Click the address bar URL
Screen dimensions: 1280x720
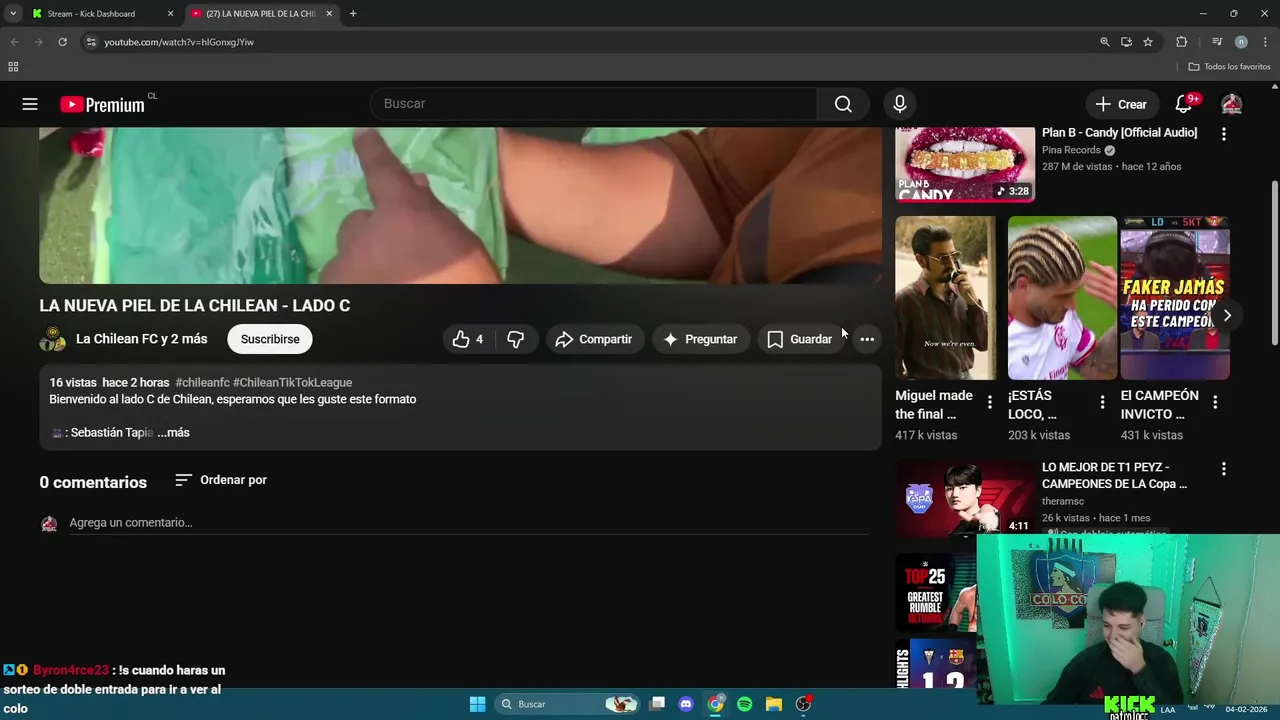[179, 42]
